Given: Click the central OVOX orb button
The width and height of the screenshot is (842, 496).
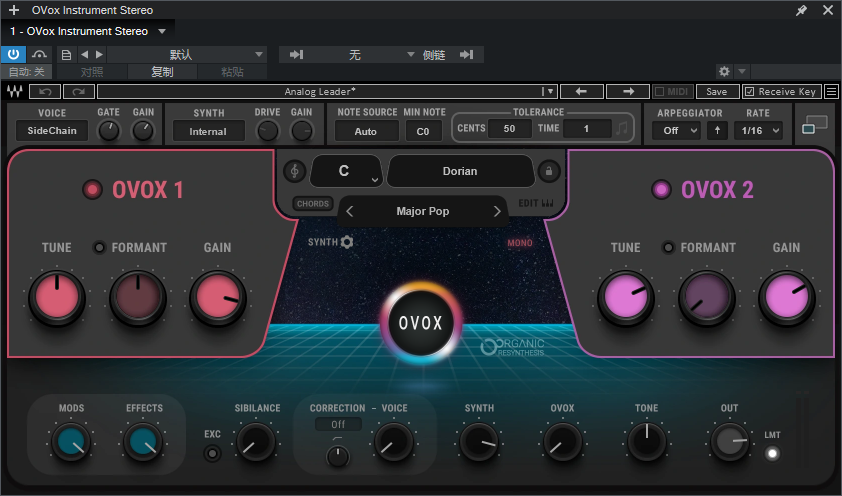Looking at the screenshot, I should tap(421, 323).
